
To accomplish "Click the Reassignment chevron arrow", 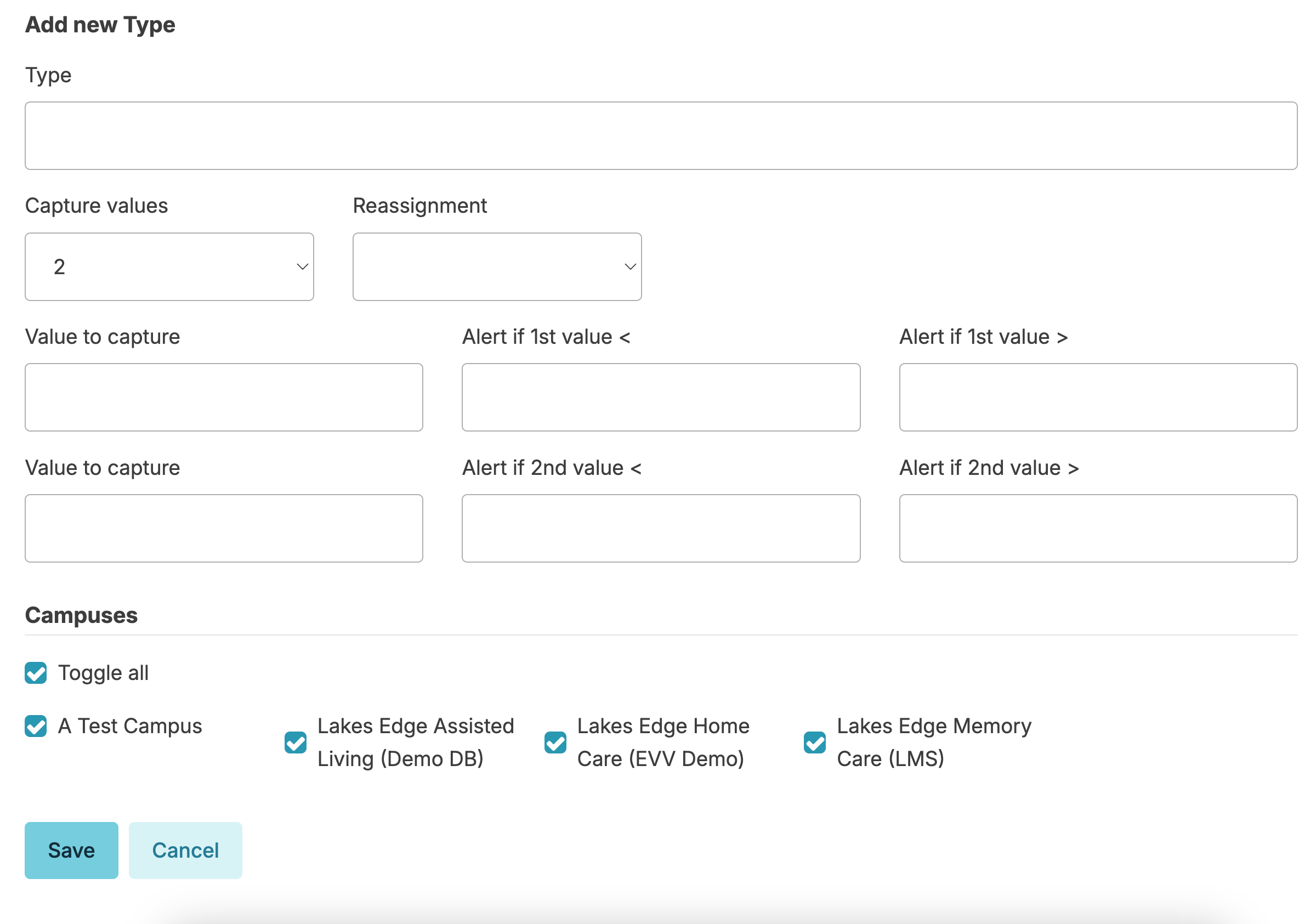I will (630, 267).
